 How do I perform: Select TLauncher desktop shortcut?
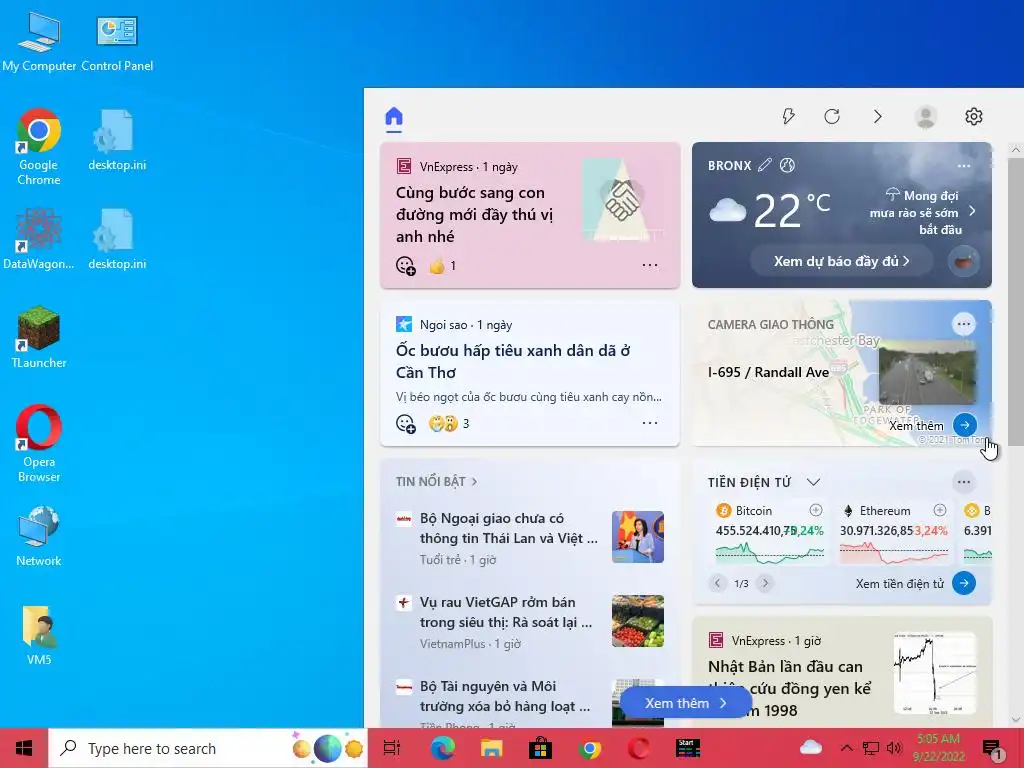39,337
